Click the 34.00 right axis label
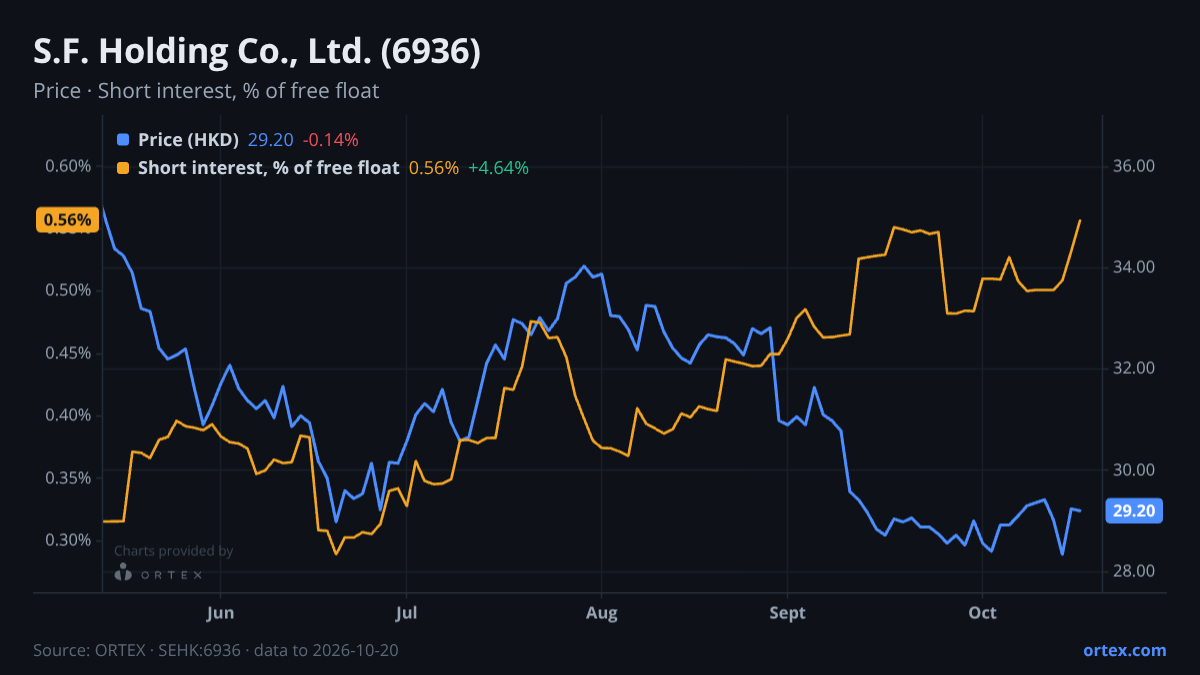 click(x=1134, y=267)
